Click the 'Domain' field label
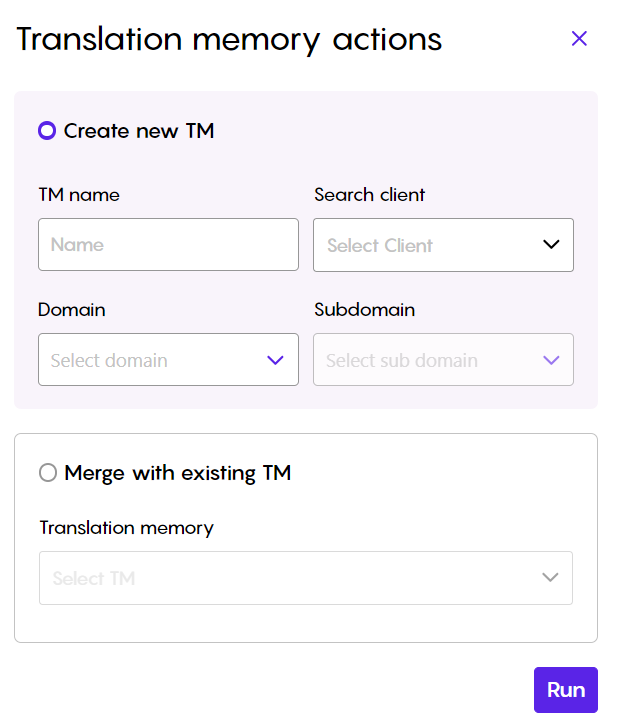This screenshot has width=620, height=722. pyautogui.click(x=72, y=310)
